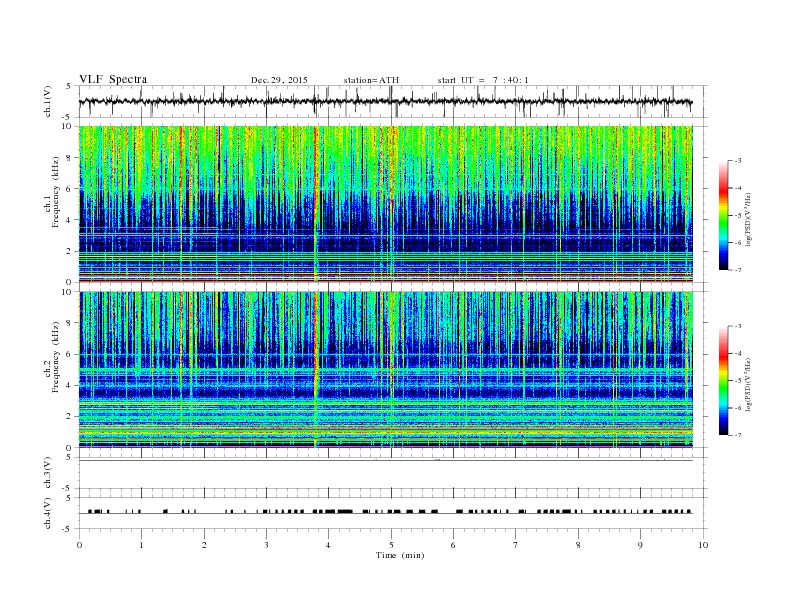Viewport: 792px width, 612px height.
Task: Click the red burst near 3.8 min in ch.1 spectrogram
Action: coord(316,202)
